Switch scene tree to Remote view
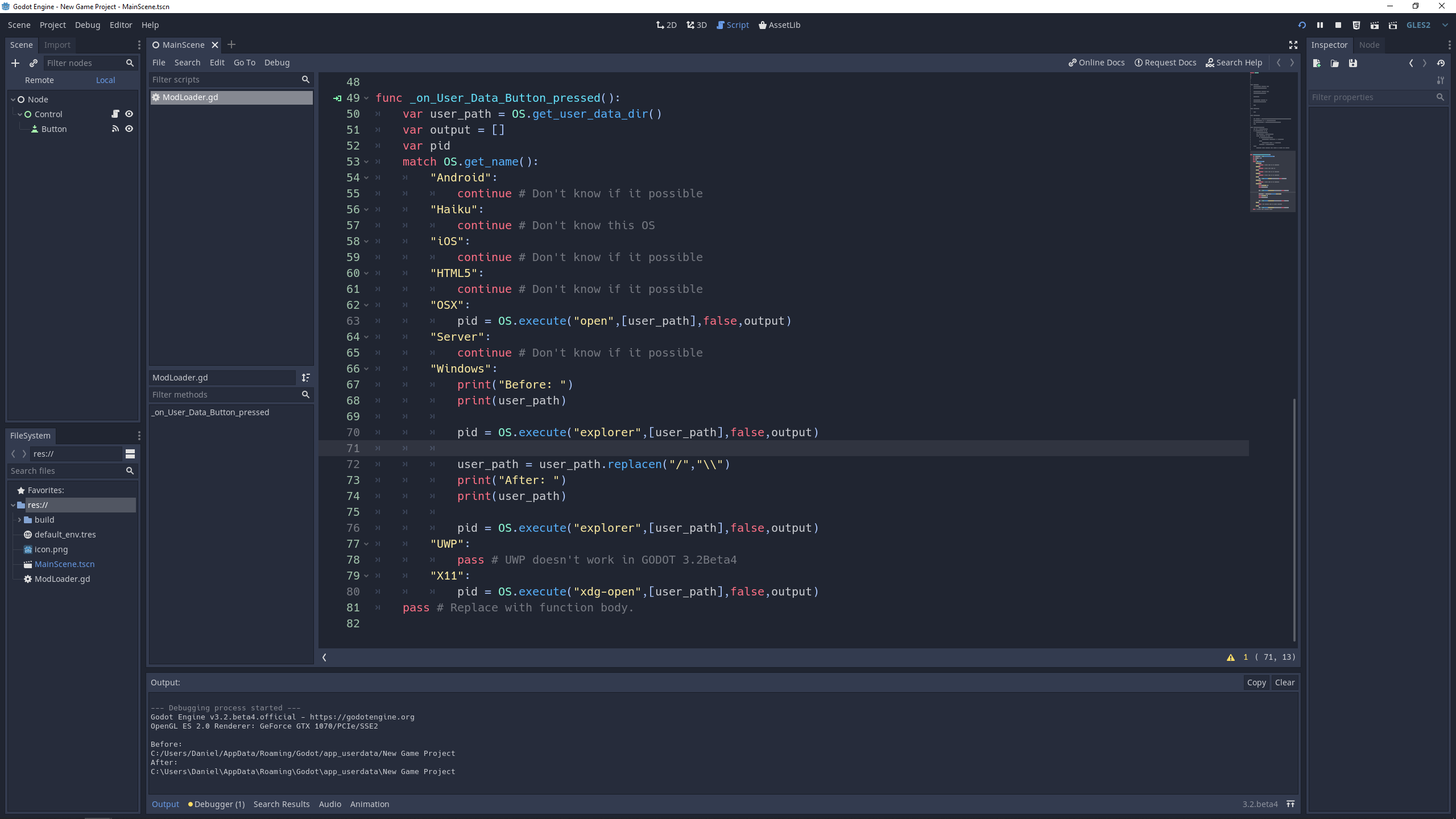 39,80
